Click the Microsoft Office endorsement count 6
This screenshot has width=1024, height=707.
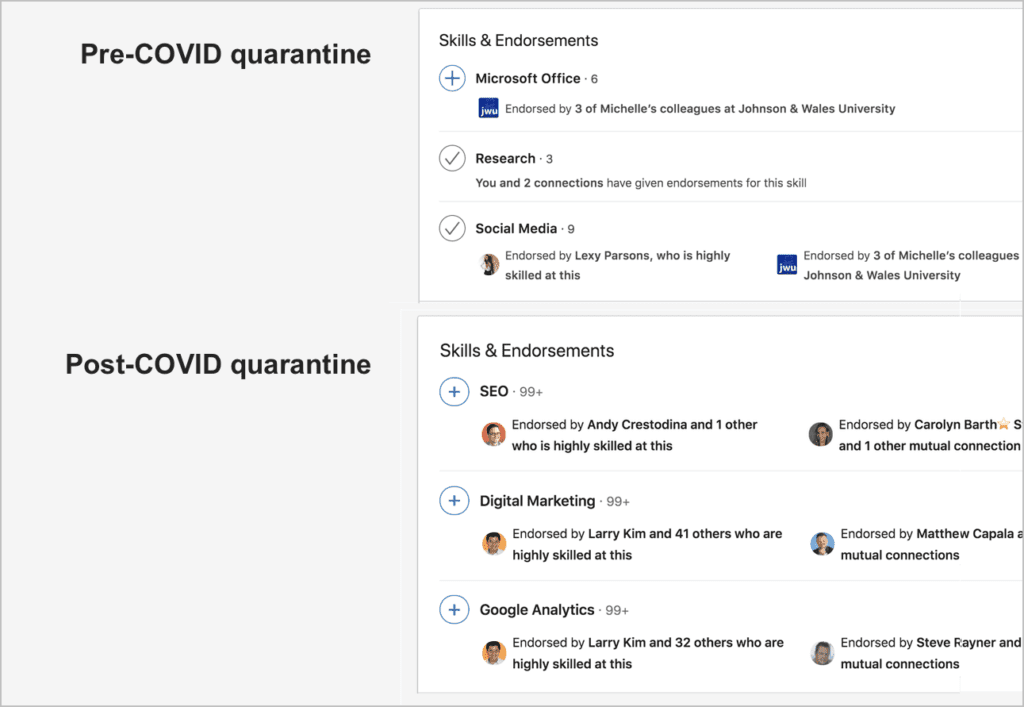coord(594,79)
